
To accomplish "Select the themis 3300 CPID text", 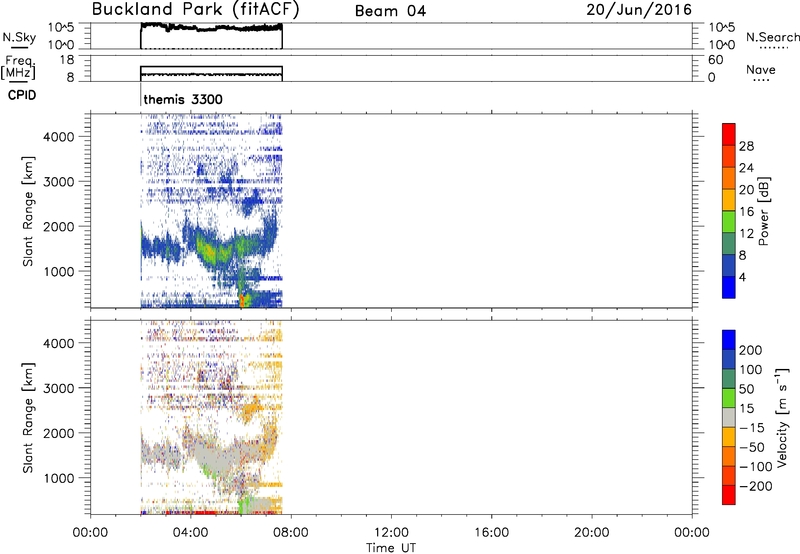I will coord(183,99).
